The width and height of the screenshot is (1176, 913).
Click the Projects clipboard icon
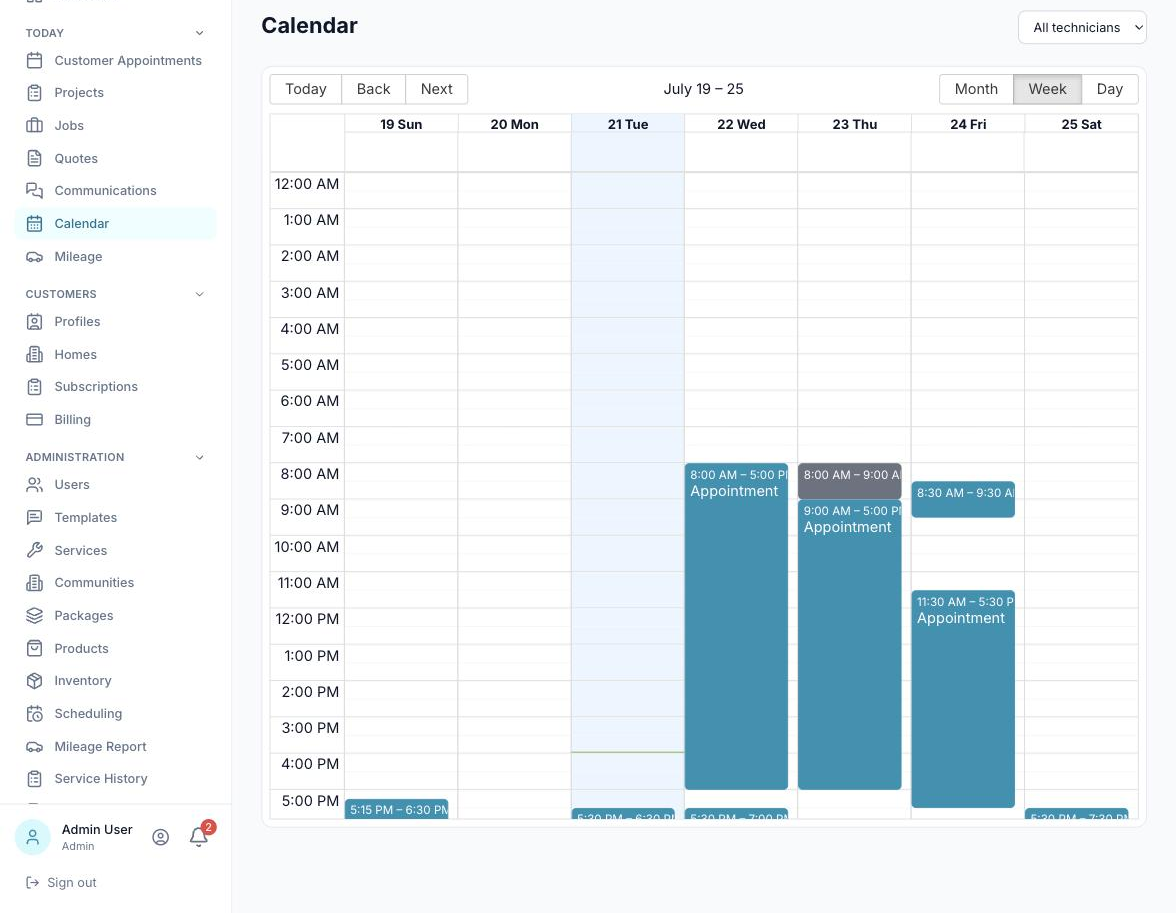34,93
